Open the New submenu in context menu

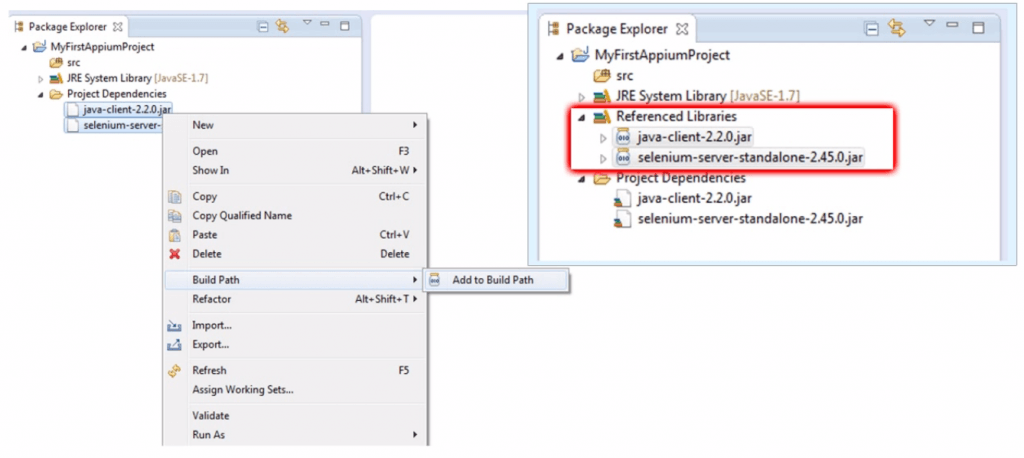coord(203,125)
